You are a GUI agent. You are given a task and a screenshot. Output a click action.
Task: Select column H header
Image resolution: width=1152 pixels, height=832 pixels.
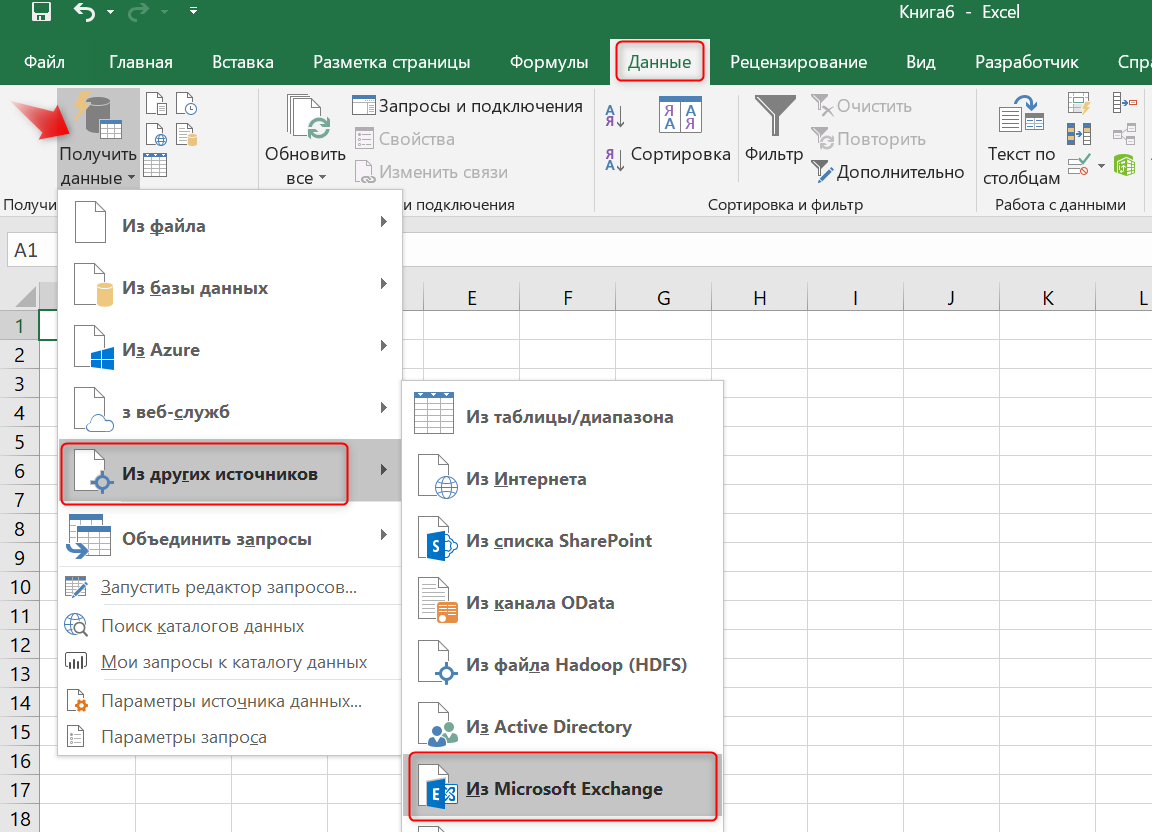point(760,297)
